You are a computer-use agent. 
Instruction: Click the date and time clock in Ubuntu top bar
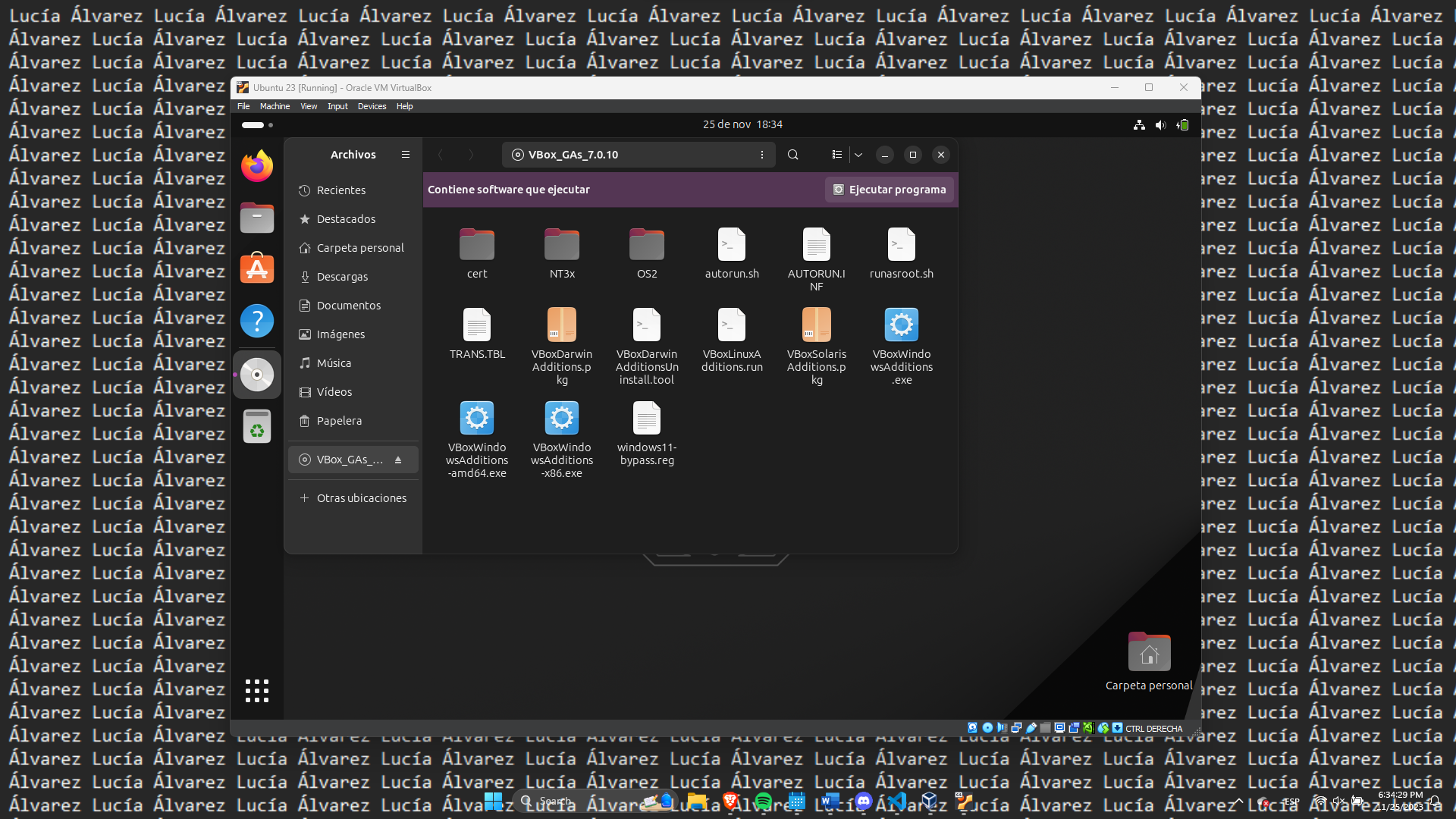click(742, 124)
